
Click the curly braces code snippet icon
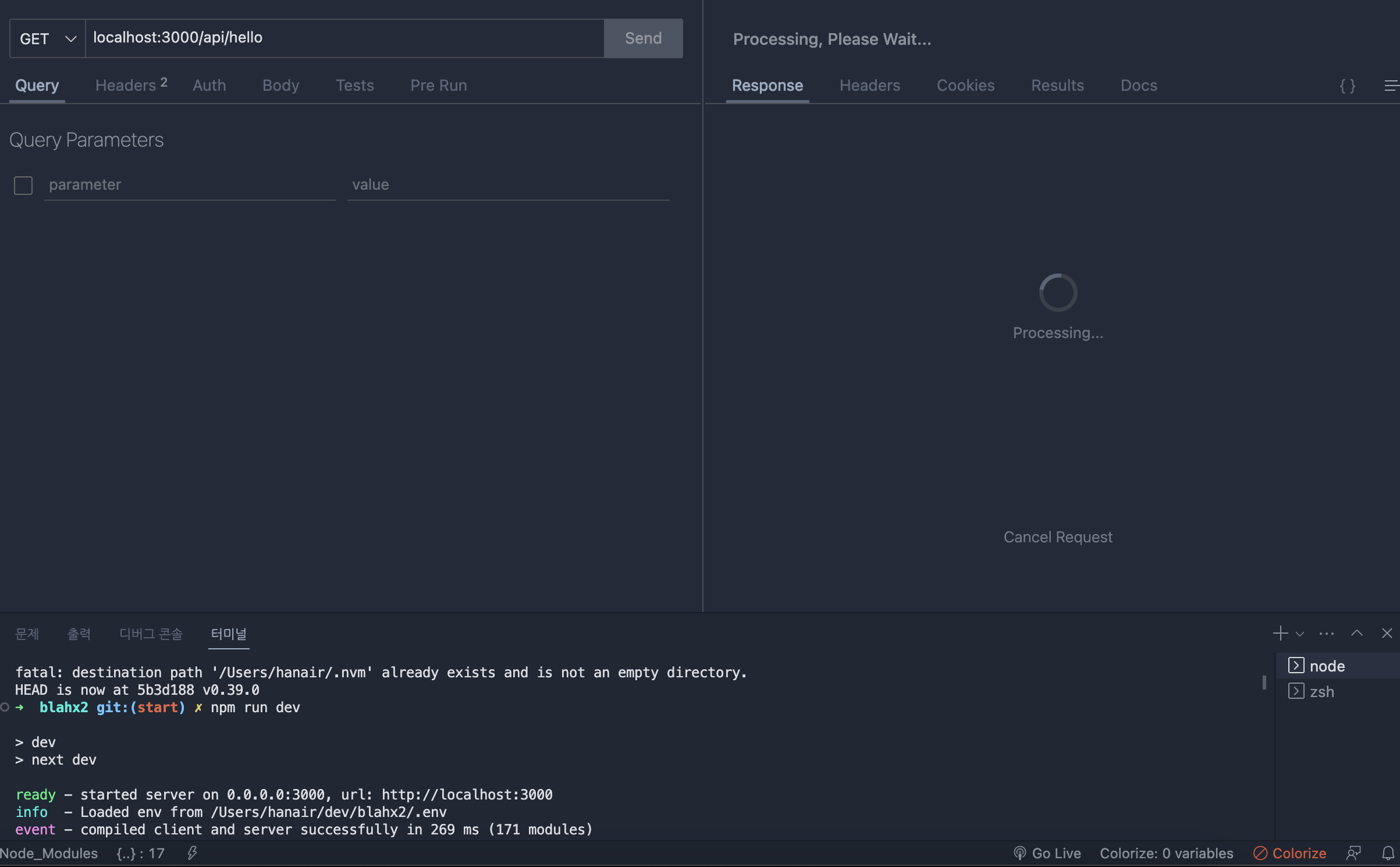click(x=1348, y=86)
